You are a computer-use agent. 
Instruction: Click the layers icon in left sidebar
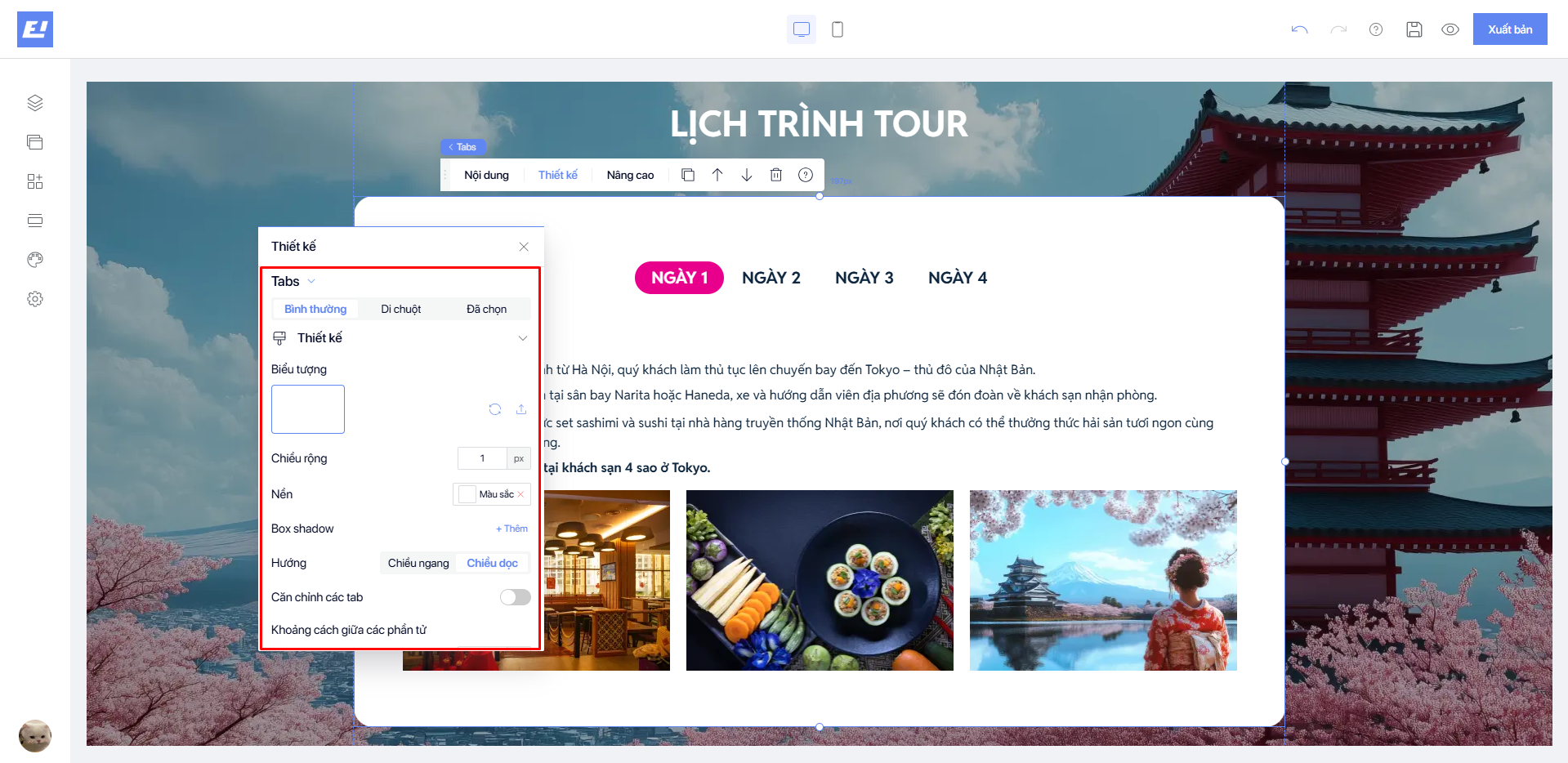coord(34,103)
